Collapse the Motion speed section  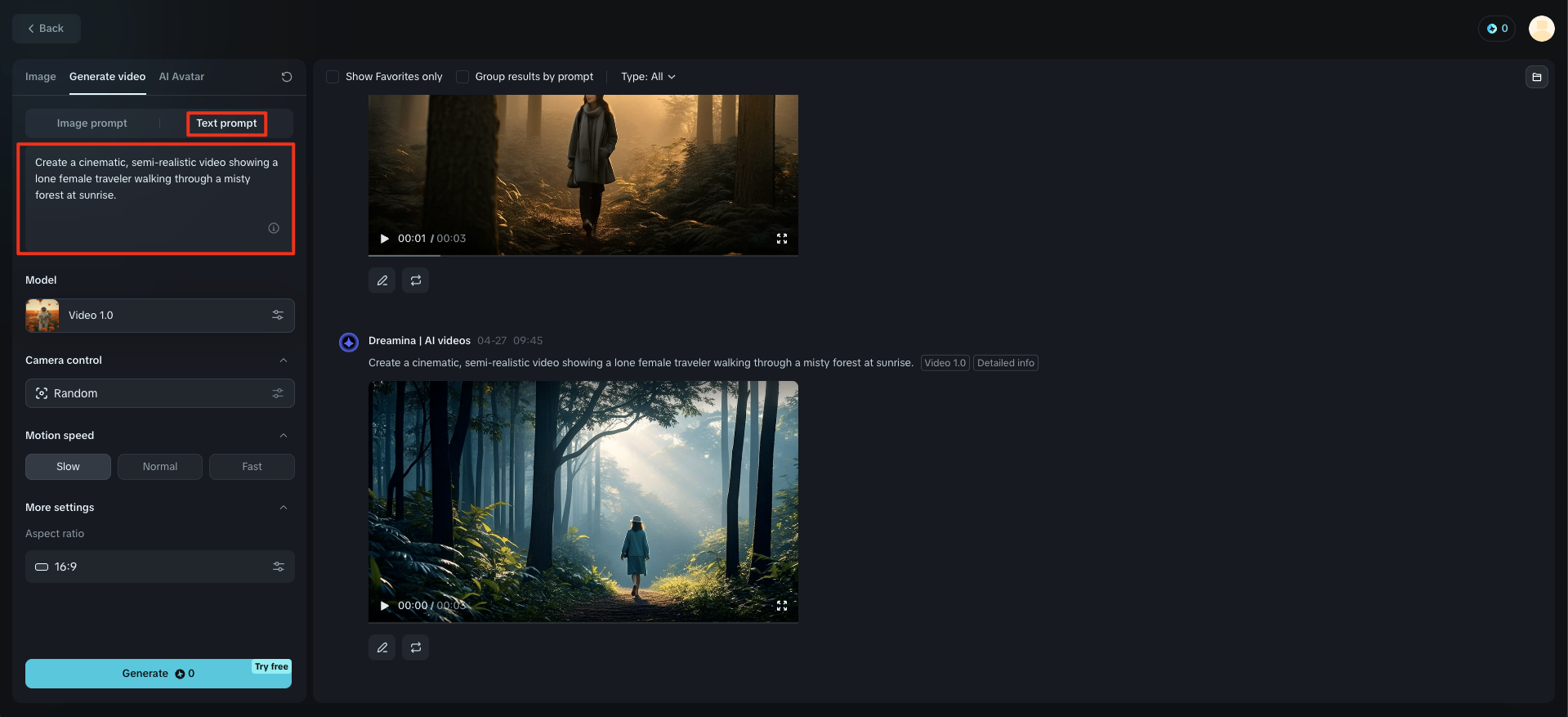[x=284, y=436]
